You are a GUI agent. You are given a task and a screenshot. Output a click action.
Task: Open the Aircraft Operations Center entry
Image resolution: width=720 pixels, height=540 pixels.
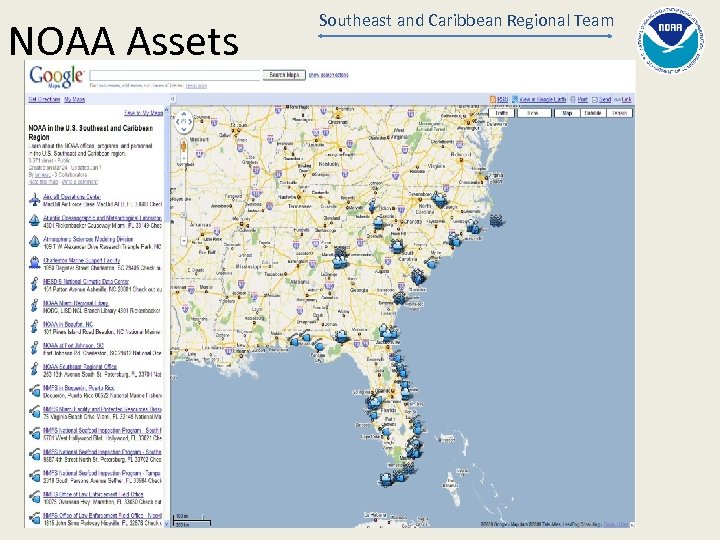click(72, 197)
